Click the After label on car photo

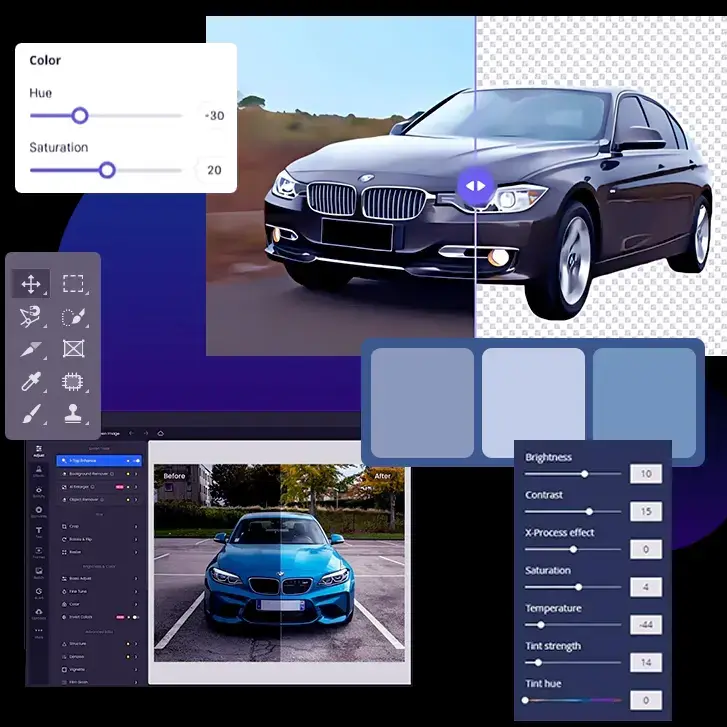point(383,476)
